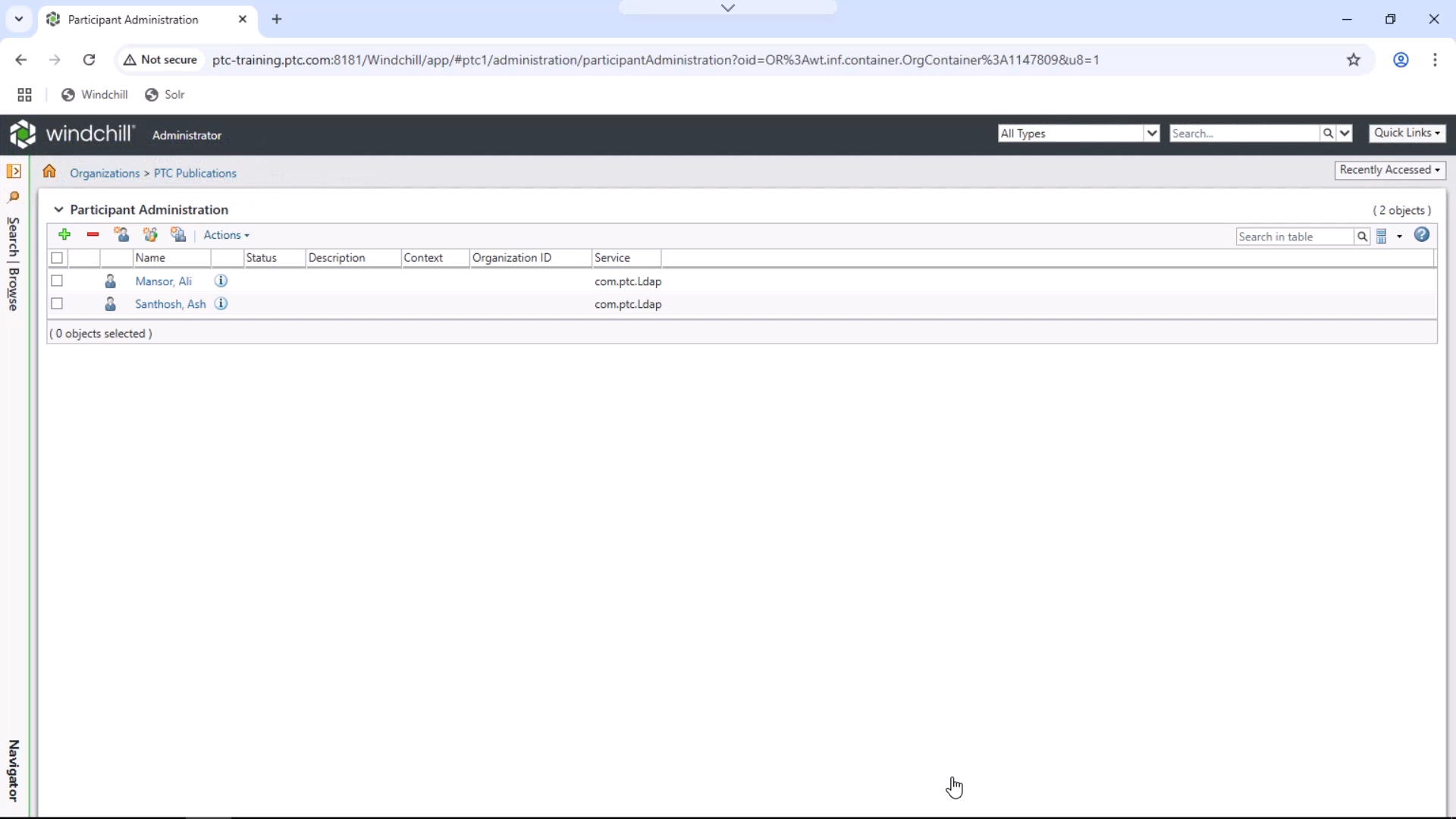Screen dimensions: 1456x819
Task: Check the box for Santhosh, Ash
Action: pyautogui.click(x=57, y=304)
